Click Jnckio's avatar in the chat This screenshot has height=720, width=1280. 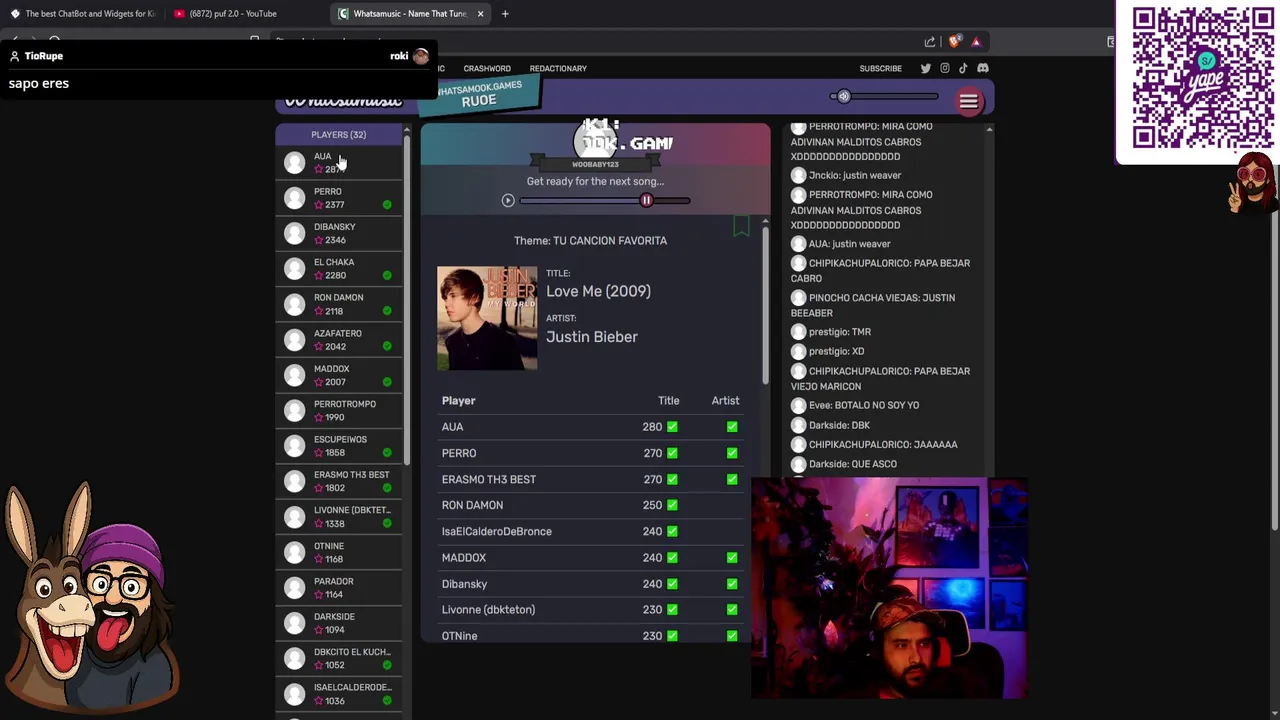coord(798,175)
